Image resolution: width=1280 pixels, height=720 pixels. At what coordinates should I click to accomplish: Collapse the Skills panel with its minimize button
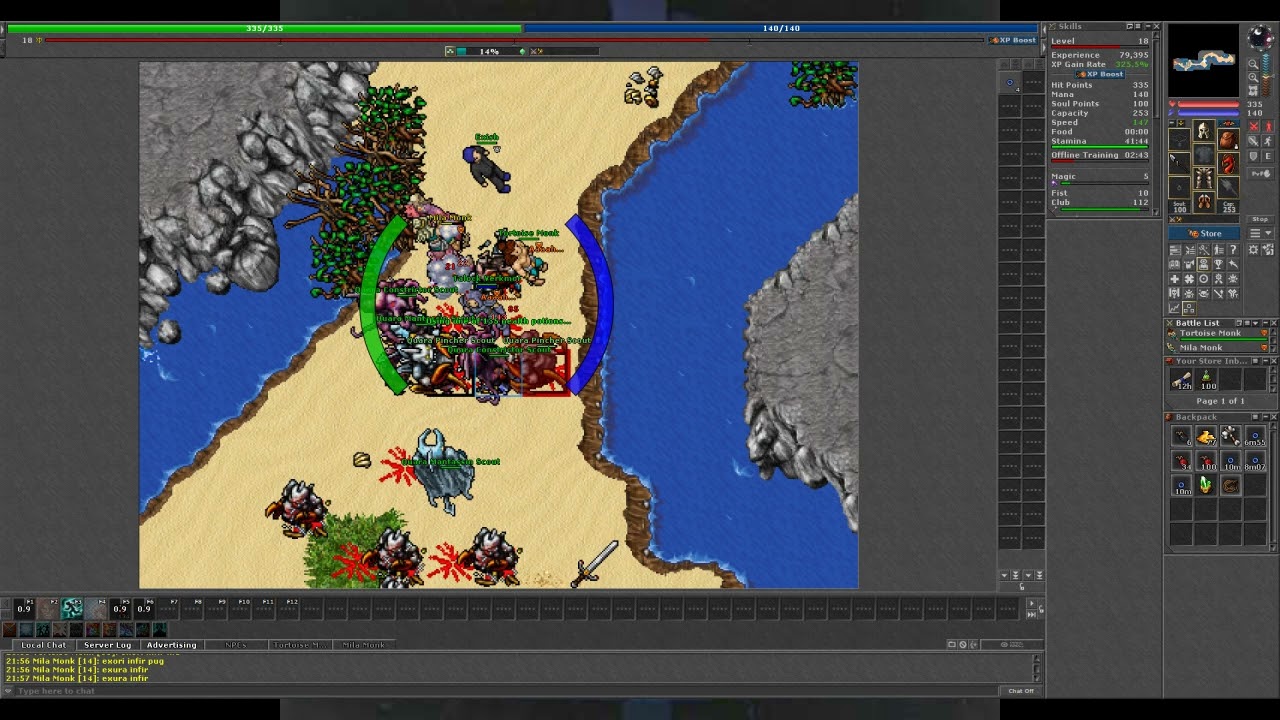1147,26
